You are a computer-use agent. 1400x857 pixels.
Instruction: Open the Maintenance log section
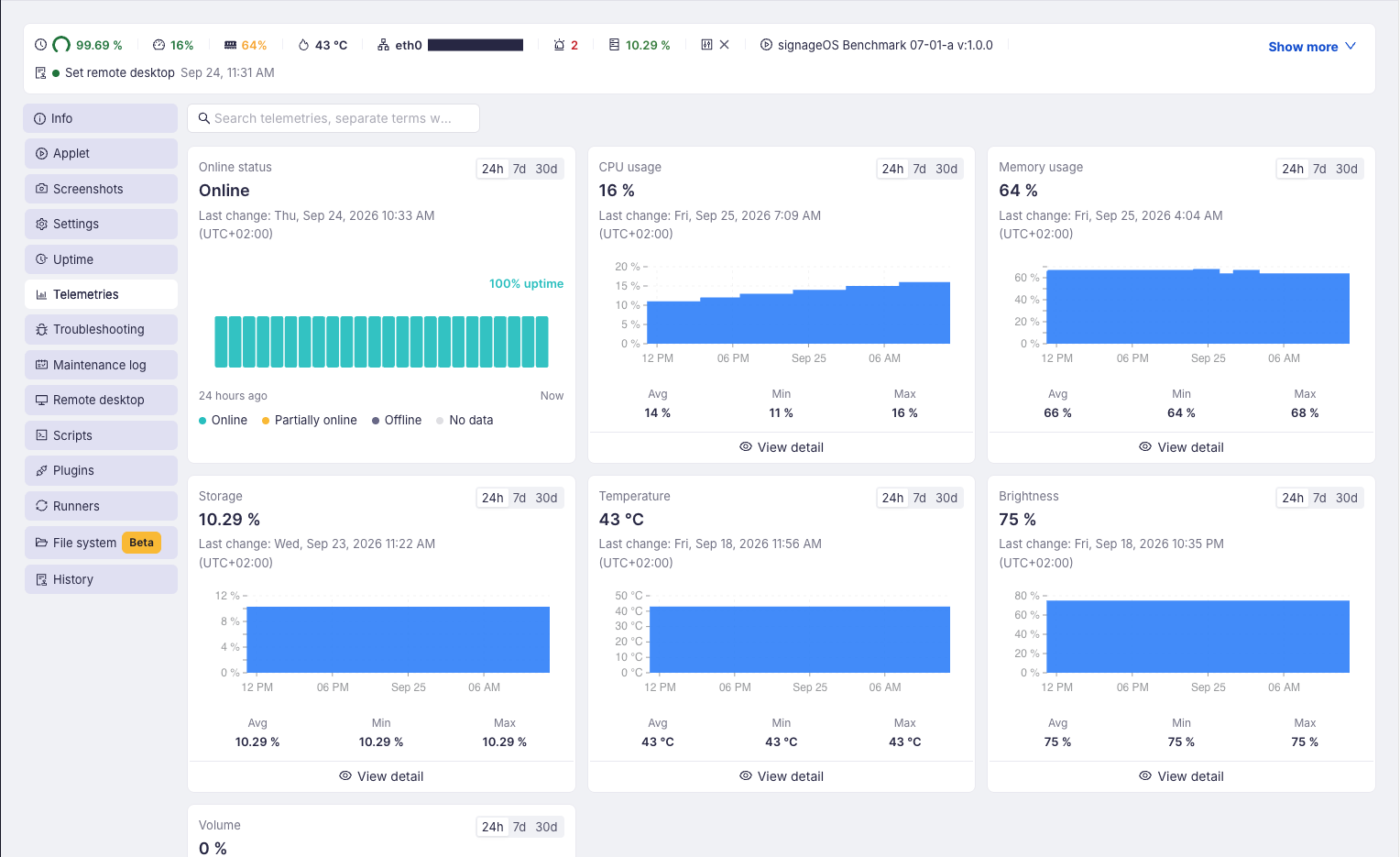click(x=101, y=365)
